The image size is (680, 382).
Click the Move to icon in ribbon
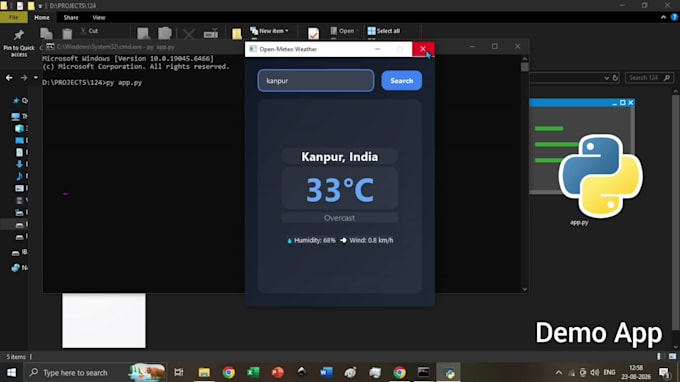pyautogui.click(x=143, y=33)
